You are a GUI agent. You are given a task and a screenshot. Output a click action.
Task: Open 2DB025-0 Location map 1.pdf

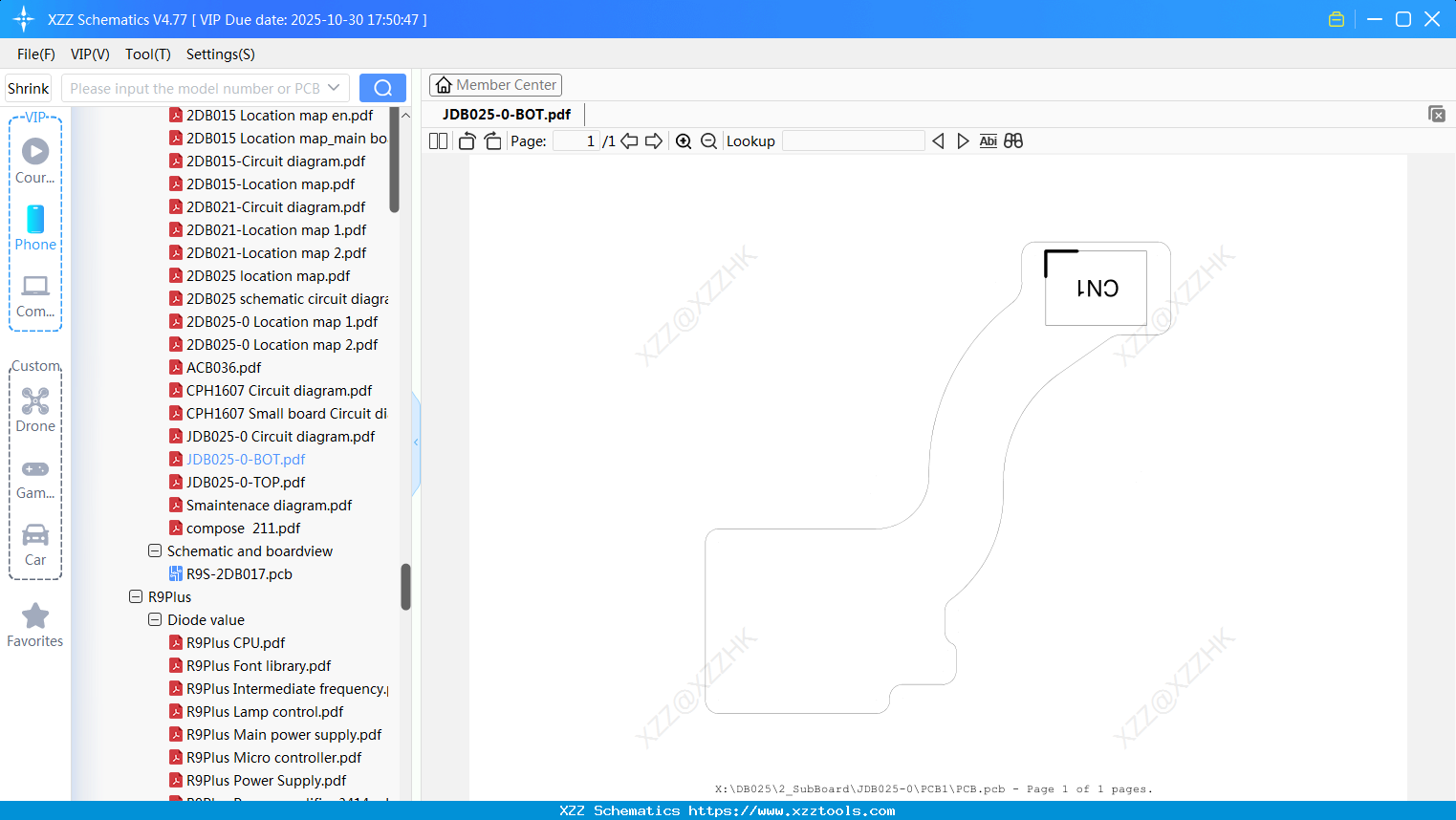282,322
